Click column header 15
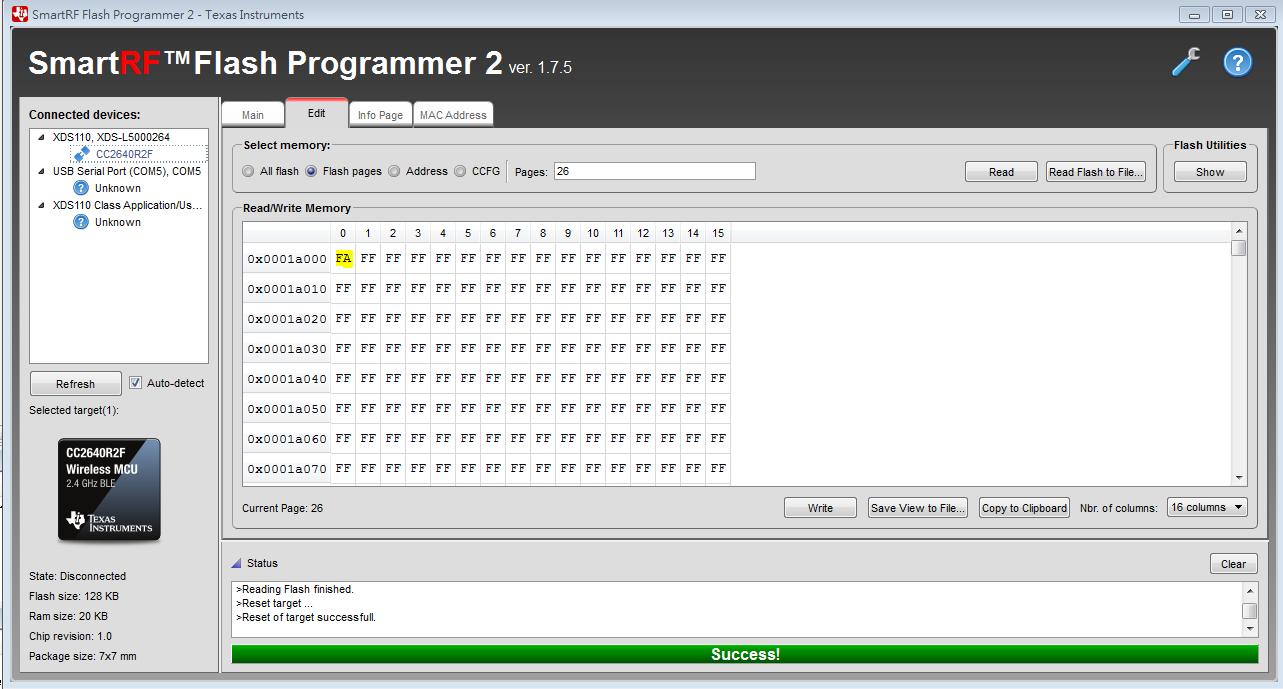This screenshot has height=689, width=1283. tap(718, 233)
